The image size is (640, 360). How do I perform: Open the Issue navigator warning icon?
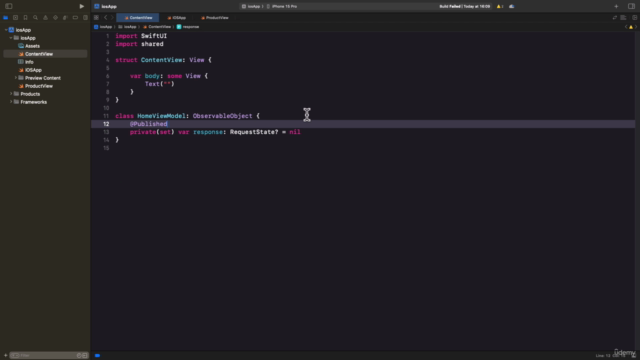(45, 18)
